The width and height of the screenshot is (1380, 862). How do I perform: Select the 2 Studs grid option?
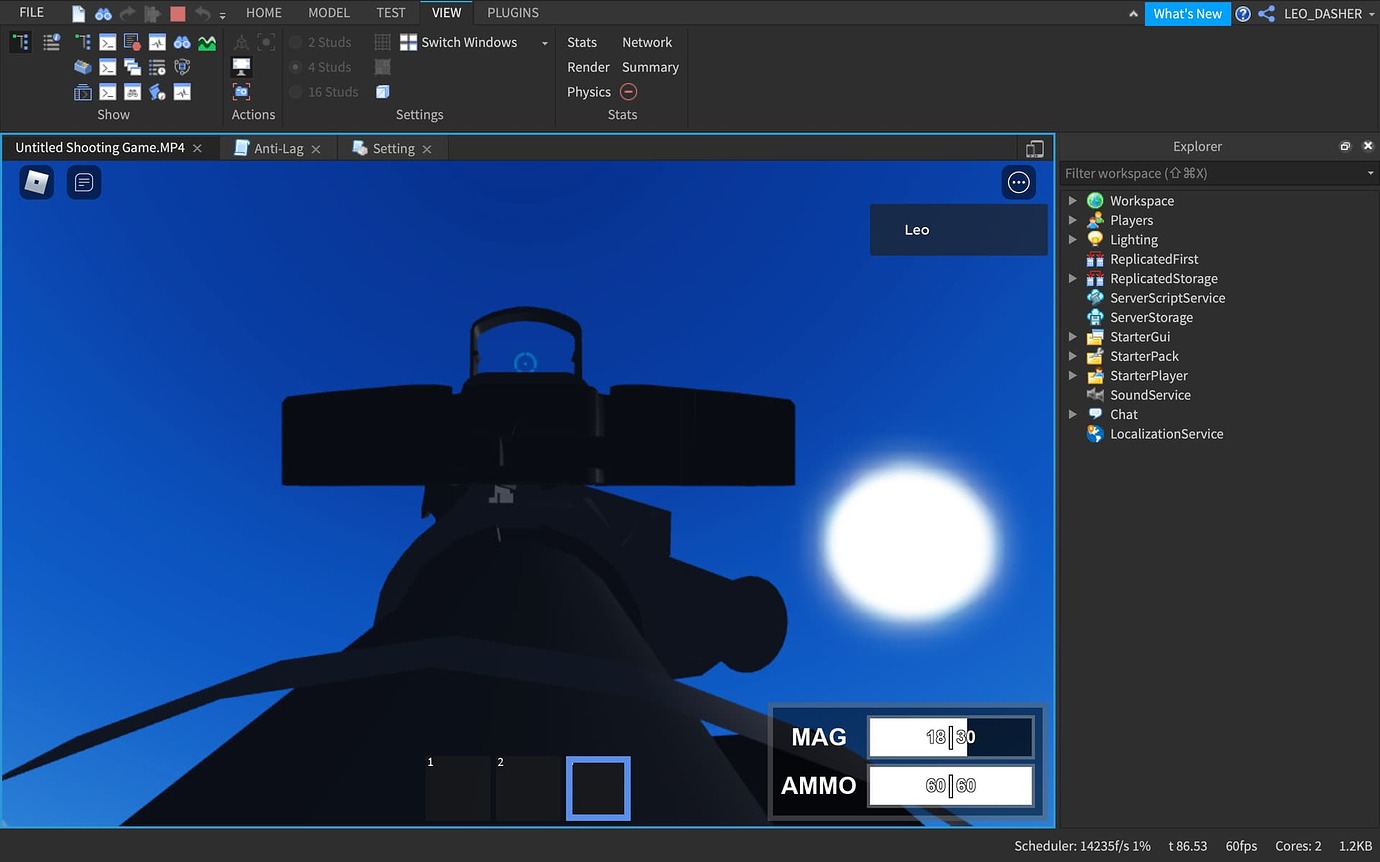click(296, 41)
